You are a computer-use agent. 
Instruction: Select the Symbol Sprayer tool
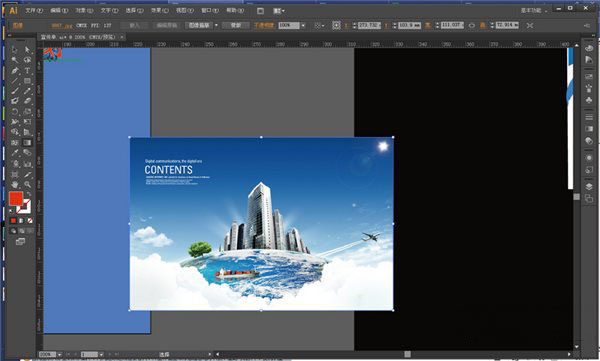click(15, 164)
